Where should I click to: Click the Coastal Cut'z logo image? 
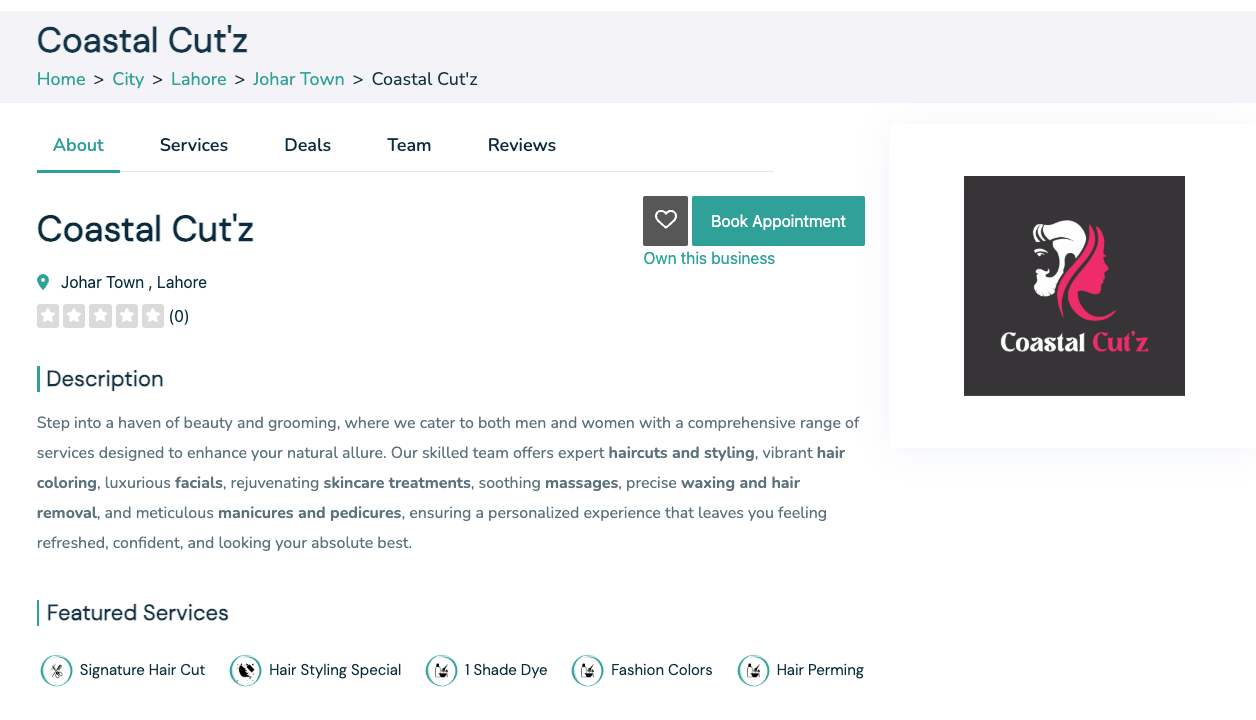click(x=1074, y=286)
